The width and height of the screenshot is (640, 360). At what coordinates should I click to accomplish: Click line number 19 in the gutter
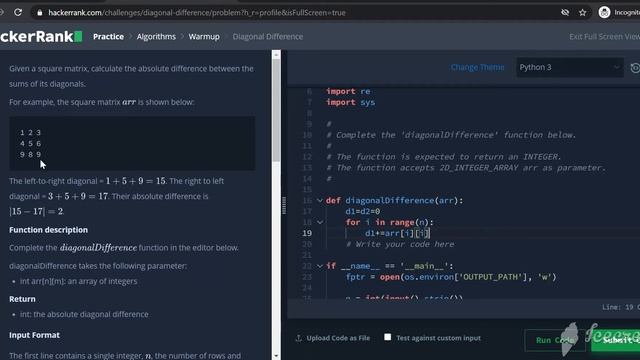coord(307,233)
